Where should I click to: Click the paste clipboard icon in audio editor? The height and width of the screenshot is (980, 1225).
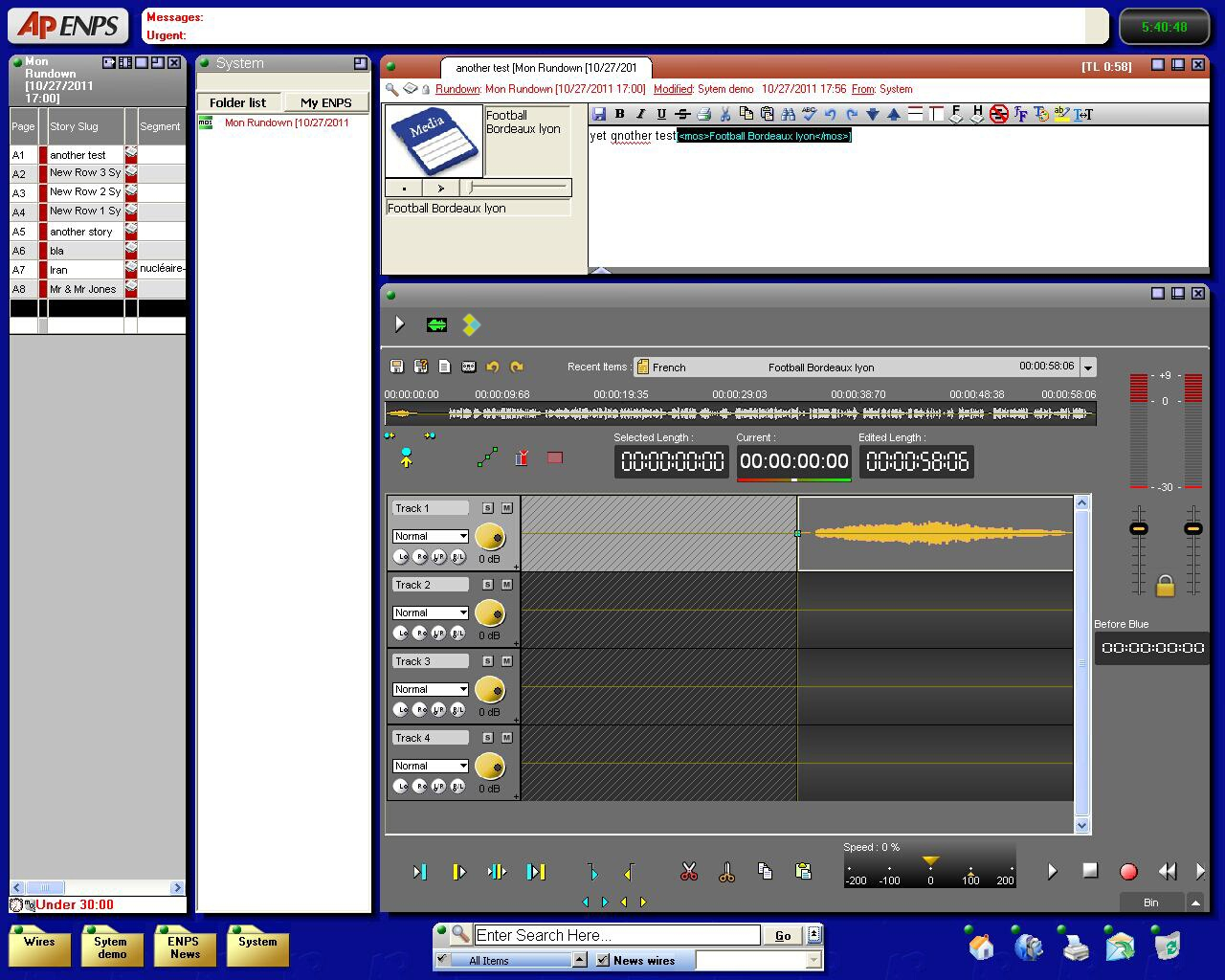coord(804,871)
